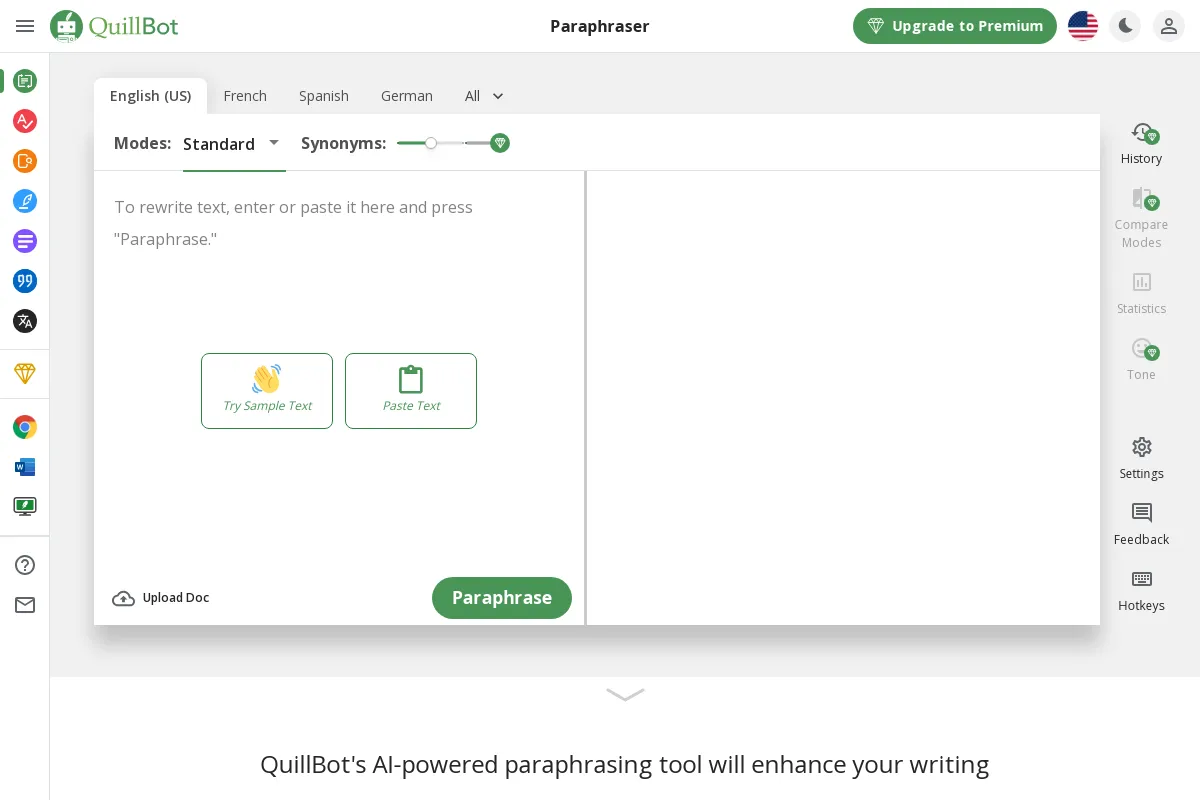
Task: Open the Plagiarism Checker sidebar icon
Action: pos(25,161)
